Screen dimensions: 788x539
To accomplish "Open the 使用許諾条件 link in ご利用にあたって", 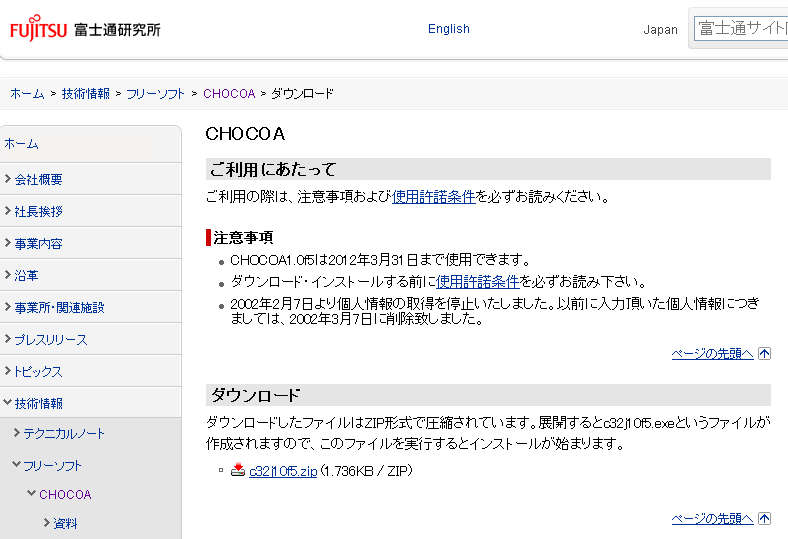I will pos(433,197).
